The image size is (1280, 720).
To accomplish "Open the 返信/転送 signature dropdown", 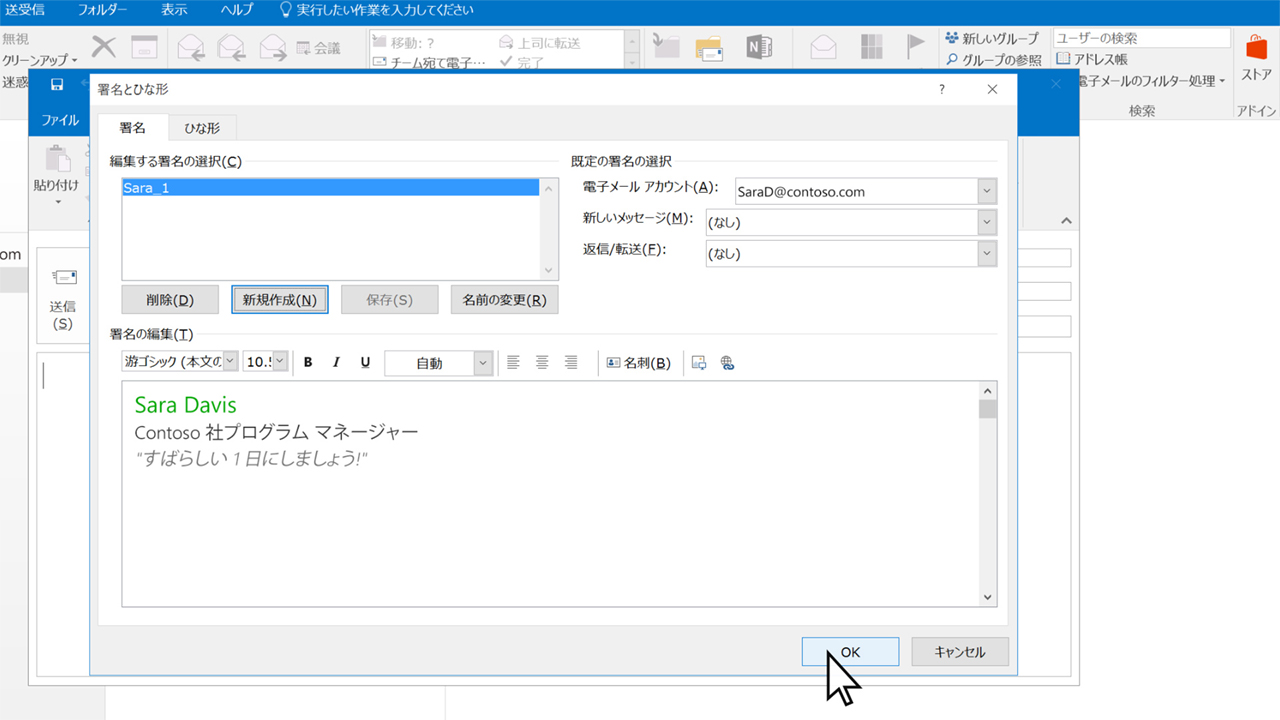I will click(988, 253).
